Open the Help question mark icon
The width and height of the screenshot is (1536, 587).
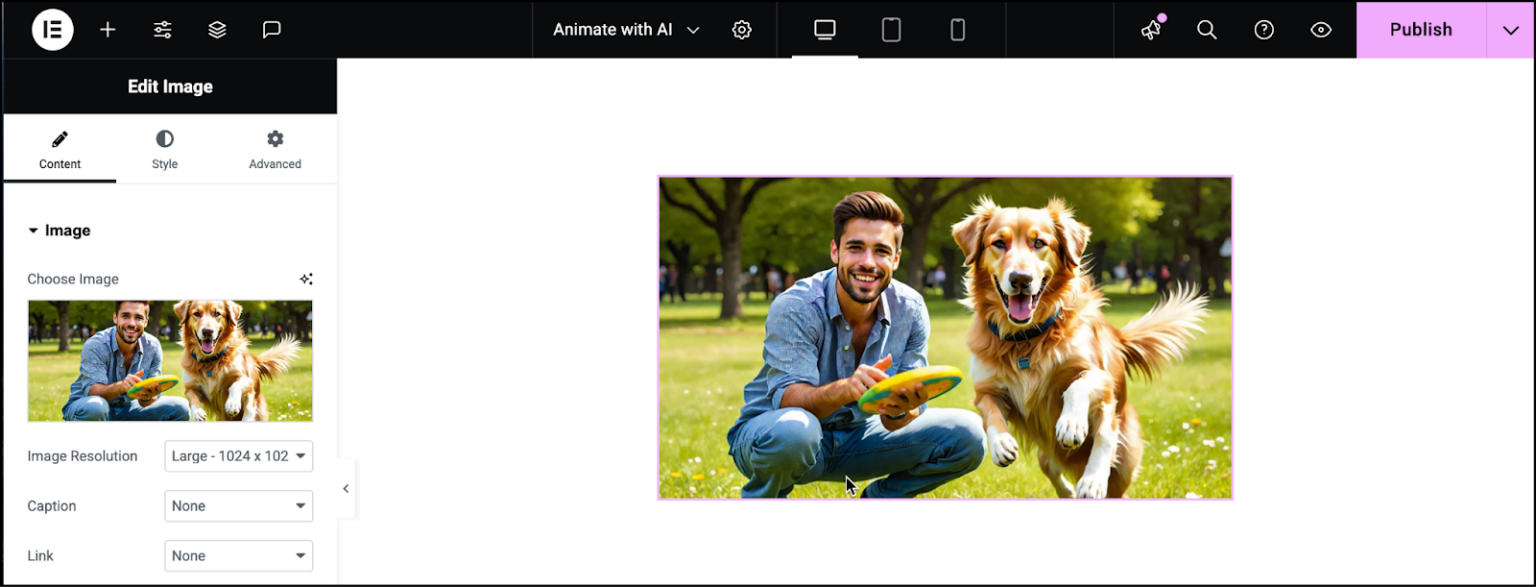tap(1264, 30)
